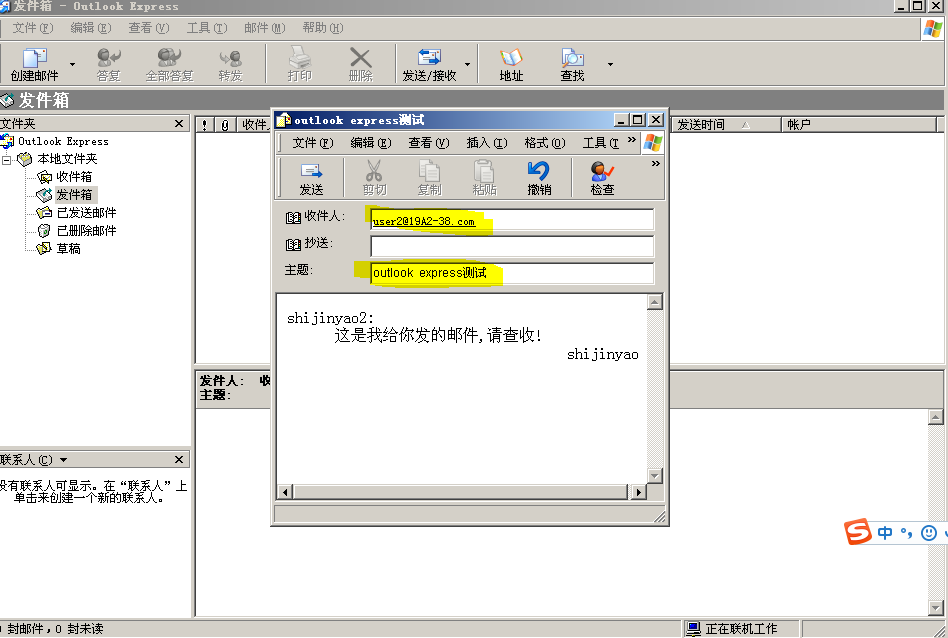
Task: Open the Sogou input method icon
Action: 858,532
